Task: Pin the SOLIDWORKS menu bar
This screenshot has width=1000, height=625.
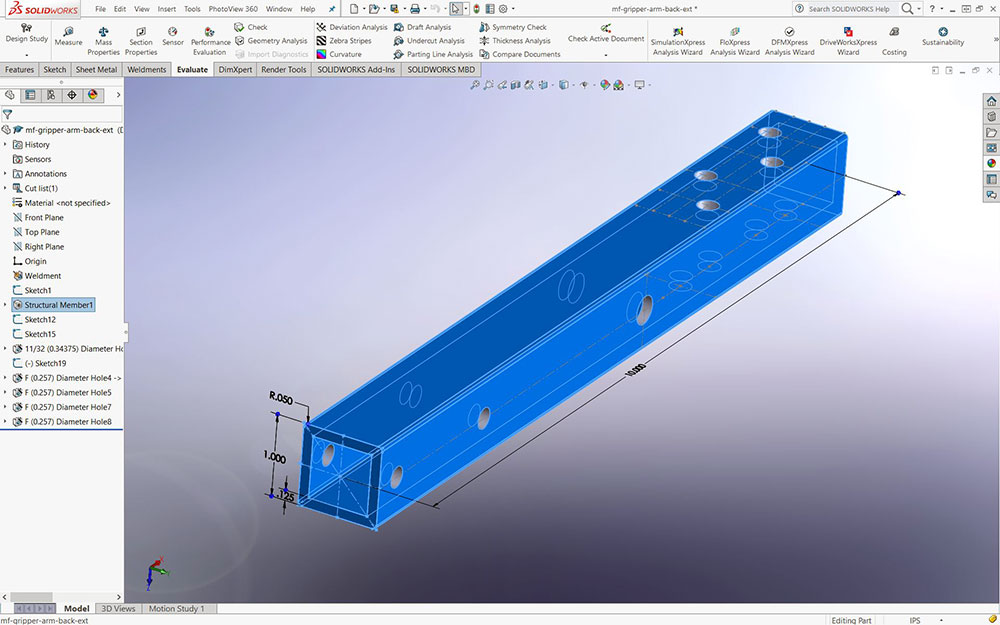Action: click(332, 9)
